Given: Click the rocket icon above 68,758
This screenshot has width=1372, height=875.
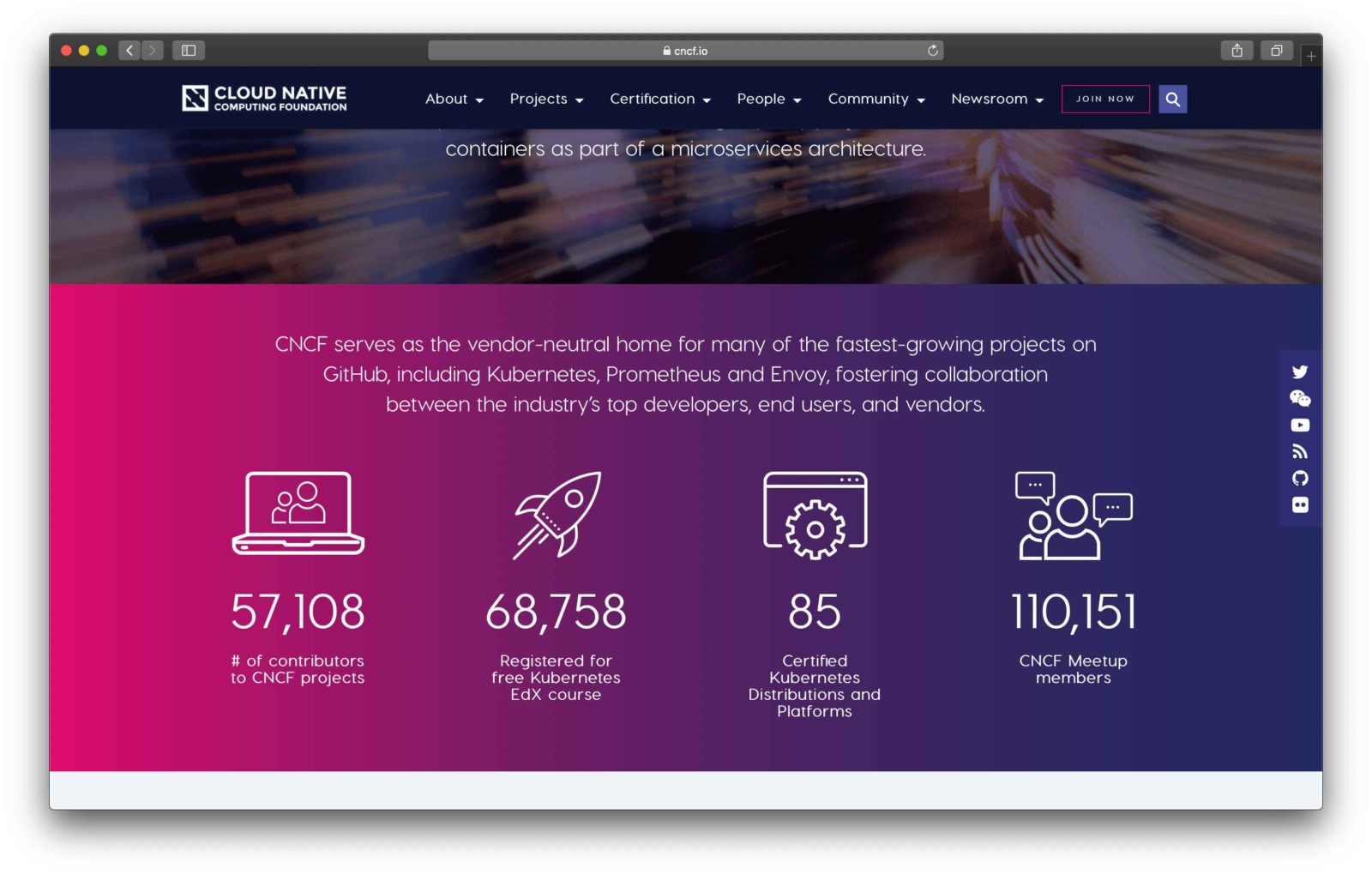Looking at the screenshot, I should [557, 515].
